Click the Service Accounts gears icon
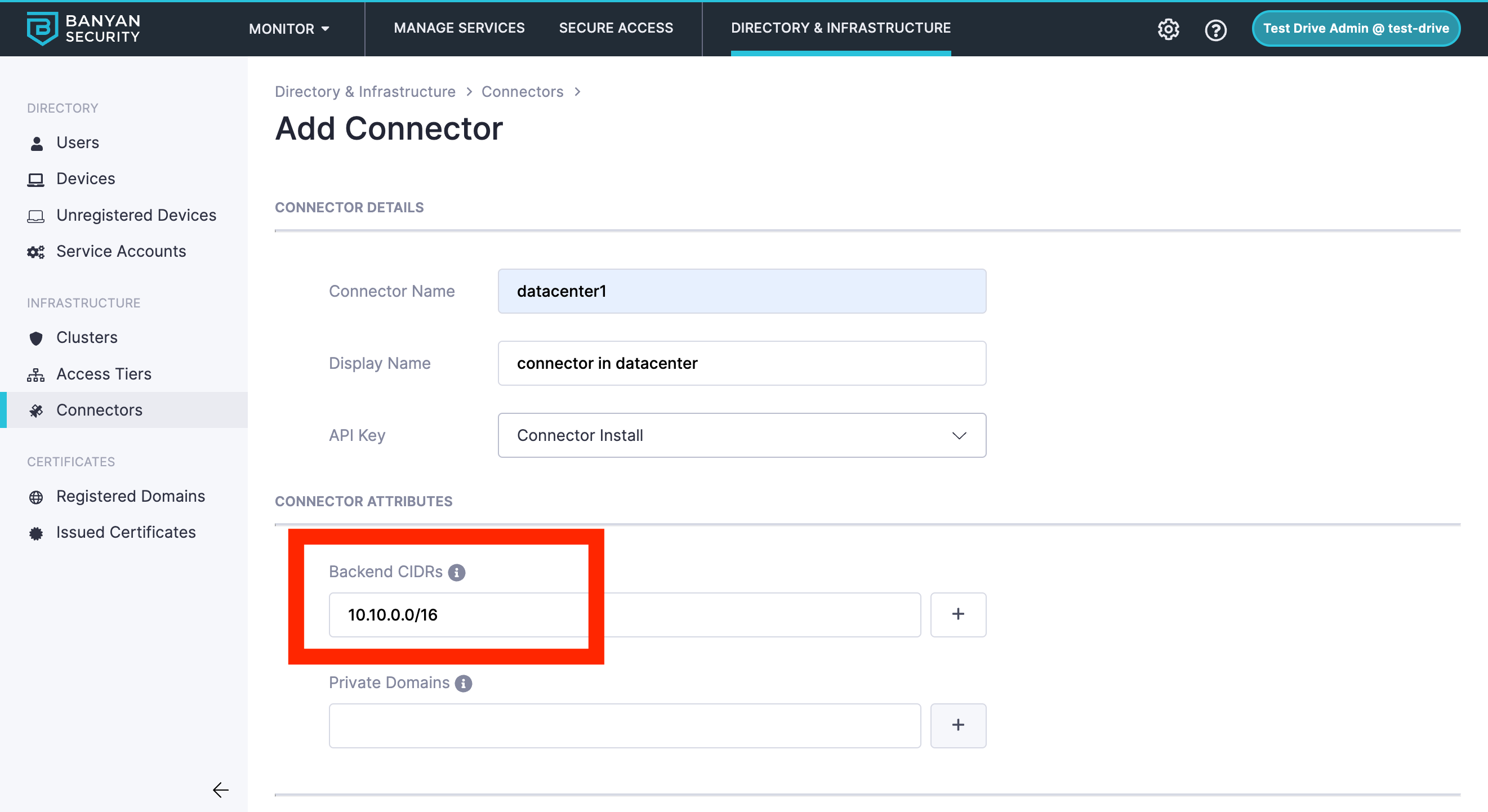Viewport: 1488px width, 812px height. (36, 252)
